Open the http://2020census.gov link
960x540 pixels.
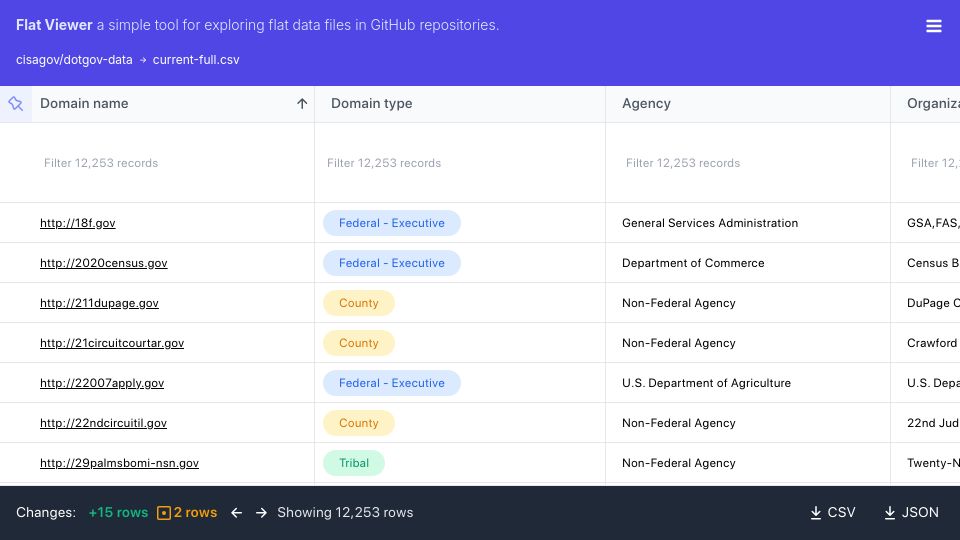(103, 263)
